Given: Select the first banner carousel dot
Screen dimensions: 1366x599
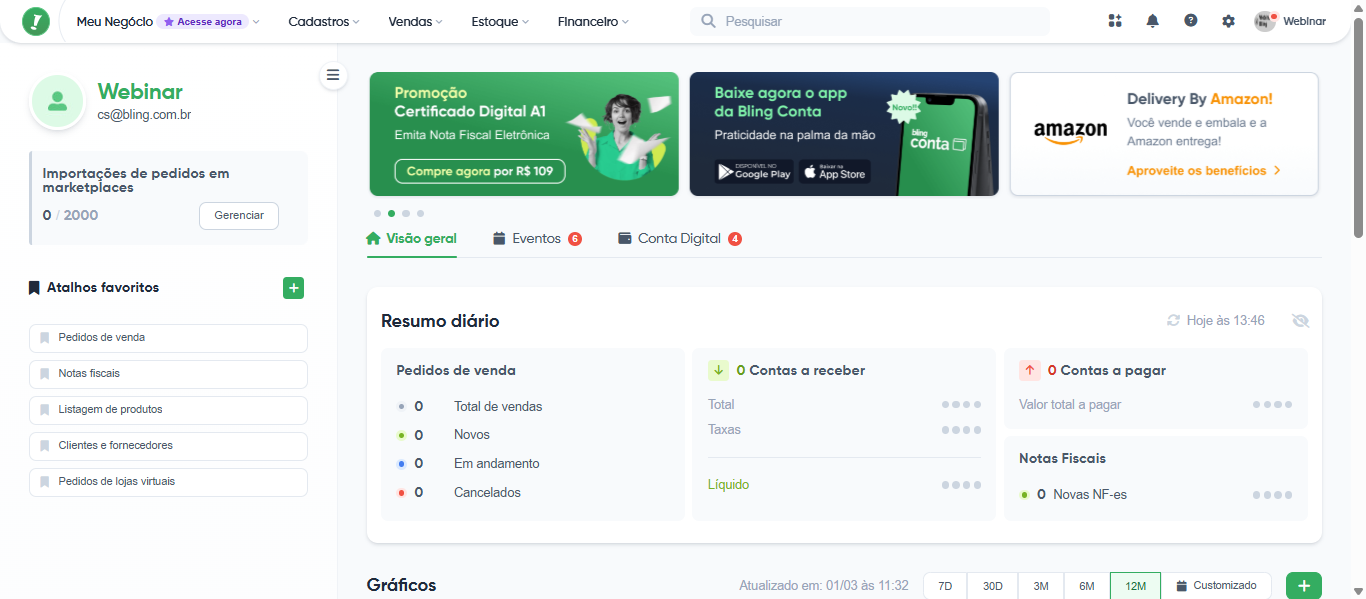Looking at the screenshot, I should click(x=377, y=213).
